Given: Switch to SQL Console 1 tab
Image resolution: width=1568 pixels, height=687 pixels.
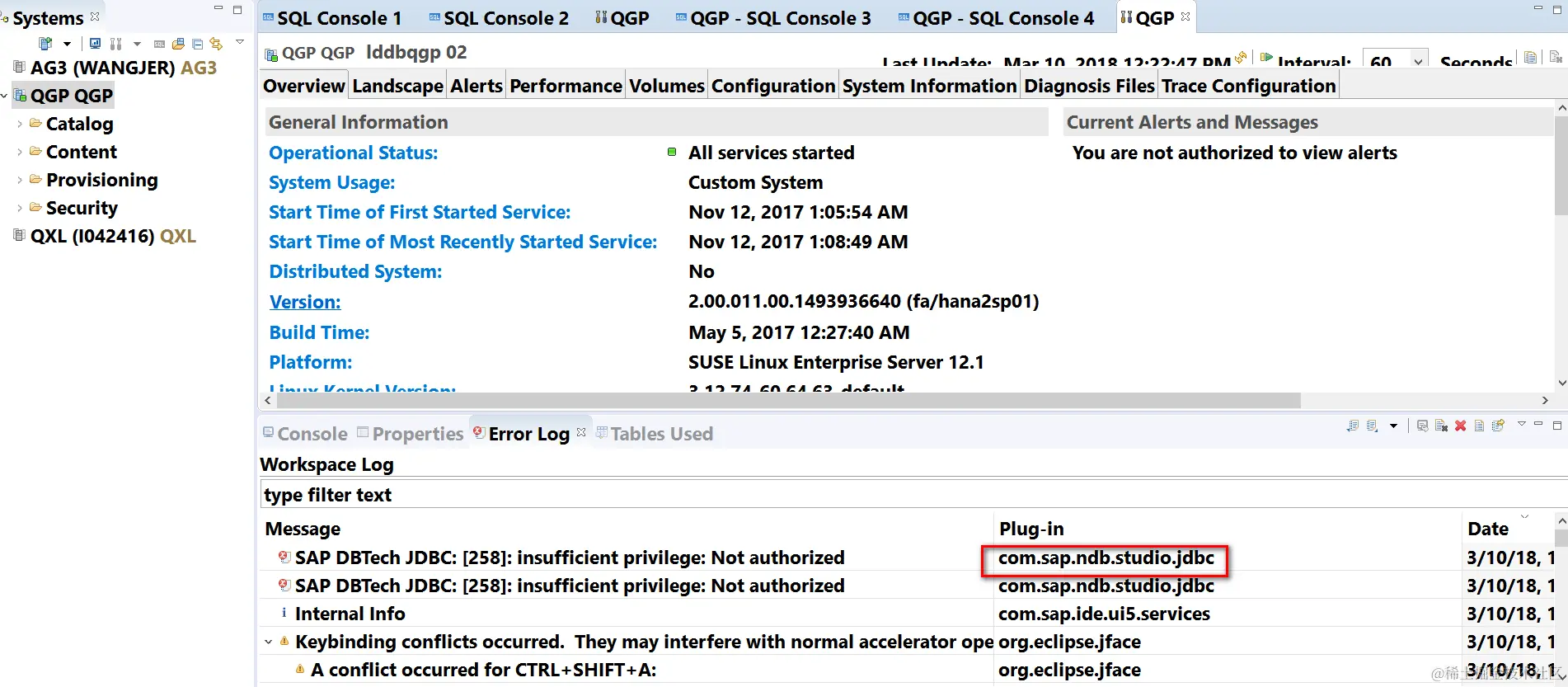Looking at the screenshot, I should (332, 18).
